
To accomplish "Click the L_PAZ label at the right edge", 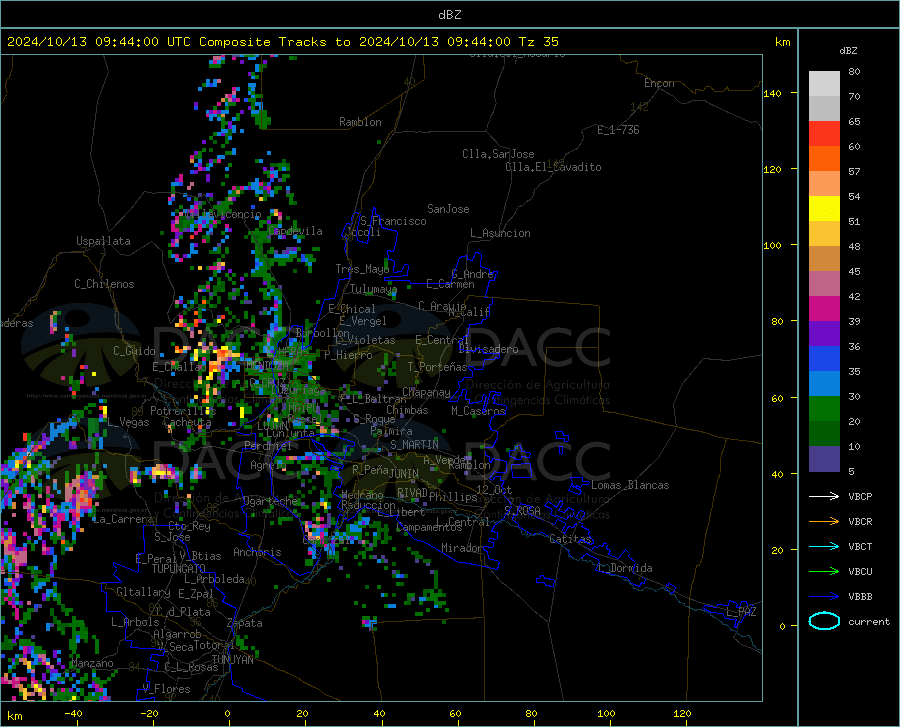I will [740, 612].
